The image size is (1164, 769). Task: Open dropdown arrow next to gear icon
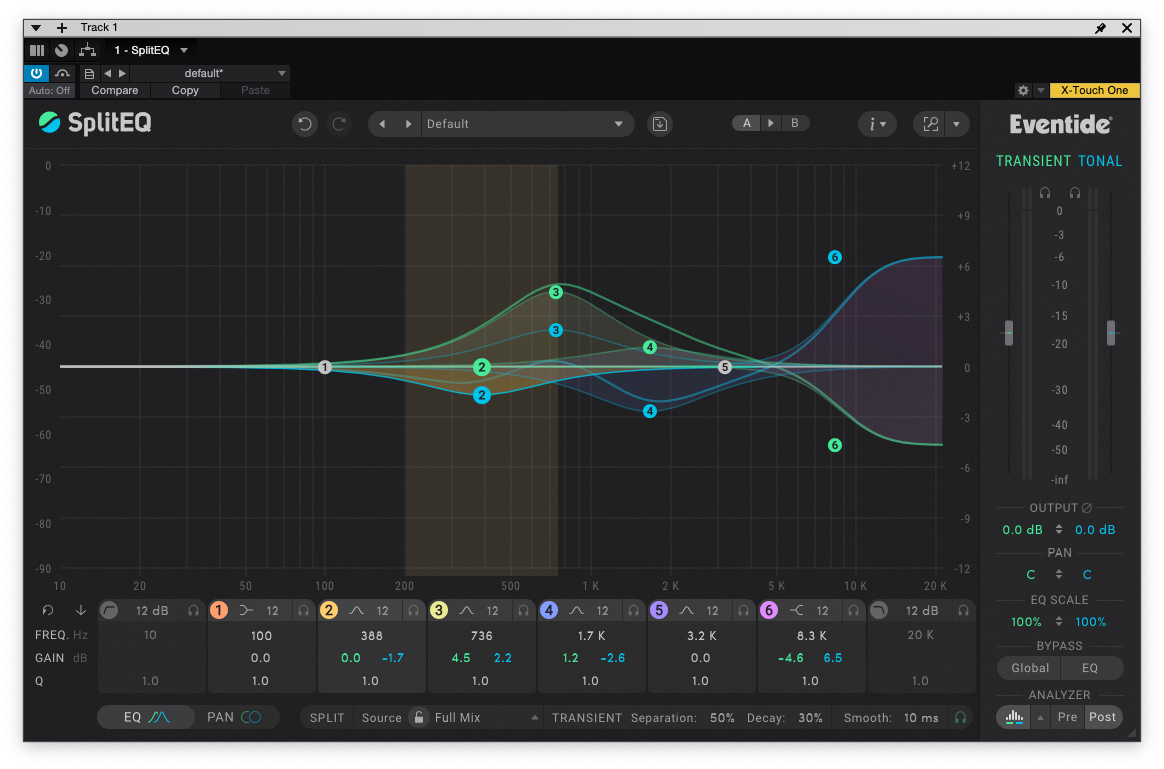pyautogui.click(x=1041, y=91)
